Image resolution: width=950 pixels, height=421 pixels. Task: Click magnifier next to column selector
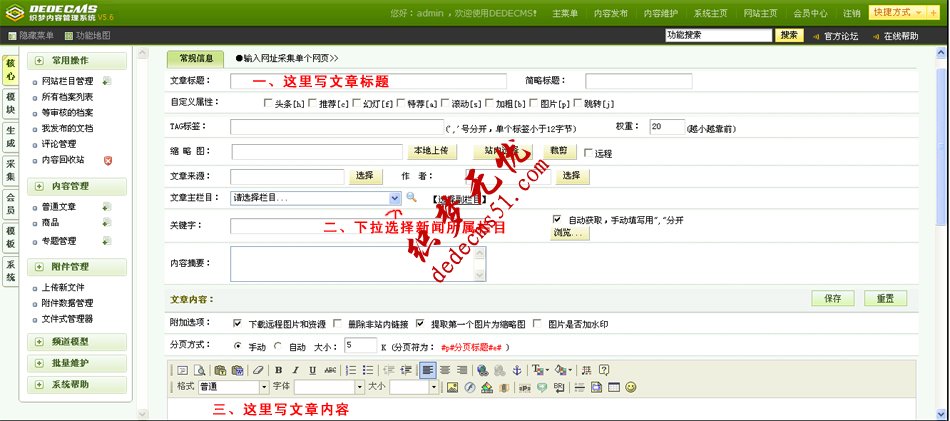coord(411,197)
